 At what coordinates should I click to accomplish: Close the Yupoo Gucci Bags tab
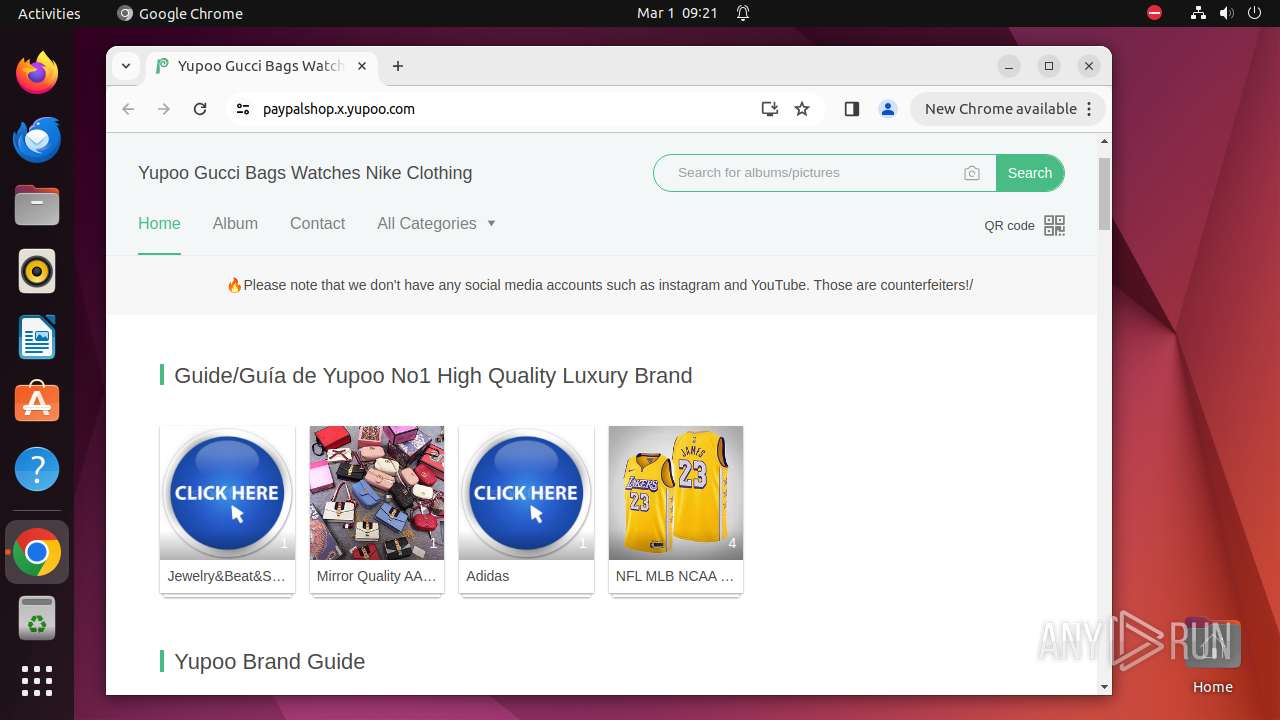coord(362,66)
